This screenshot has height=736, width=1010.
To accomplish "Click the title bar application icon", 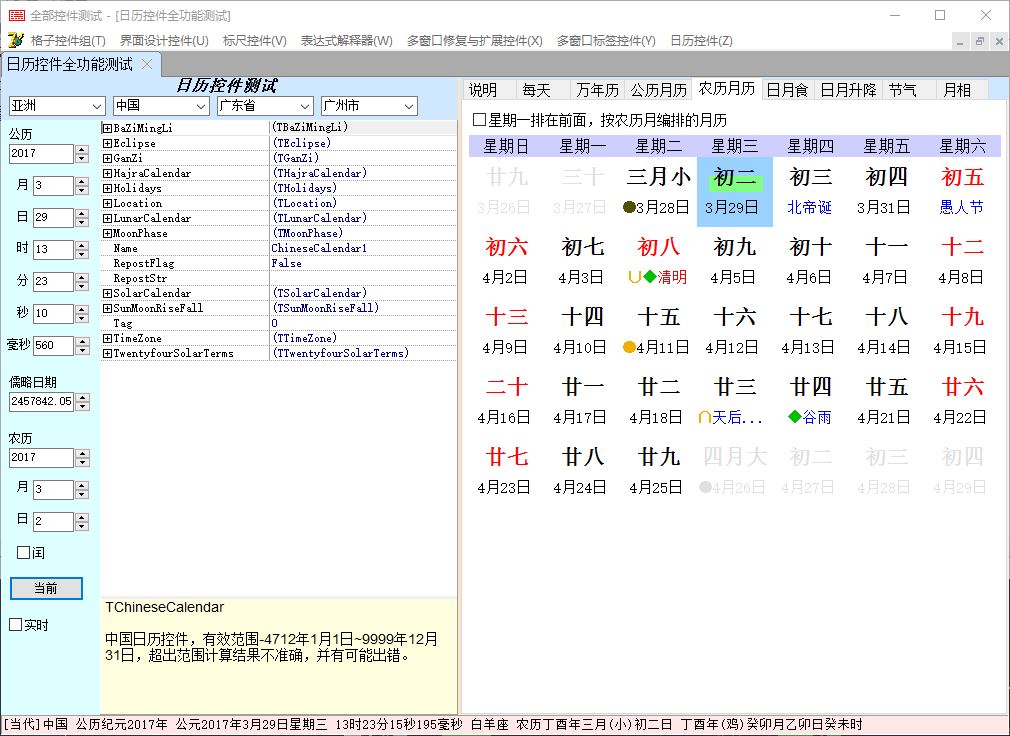I will click(x=17, y=15).
